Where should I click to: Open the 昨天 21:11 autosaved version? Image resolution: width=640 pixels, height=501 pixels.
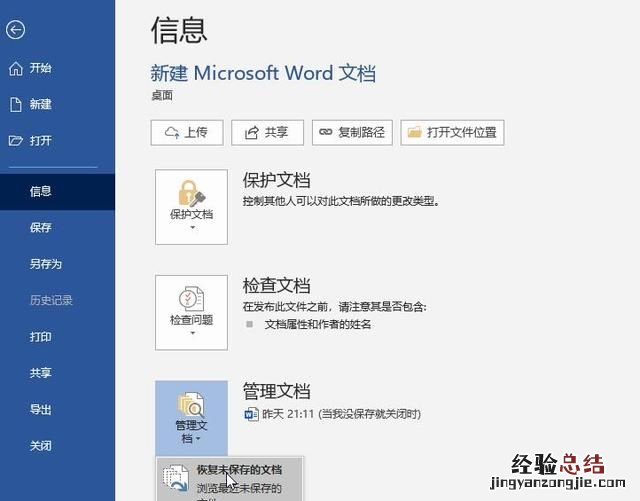click(333, 414)
